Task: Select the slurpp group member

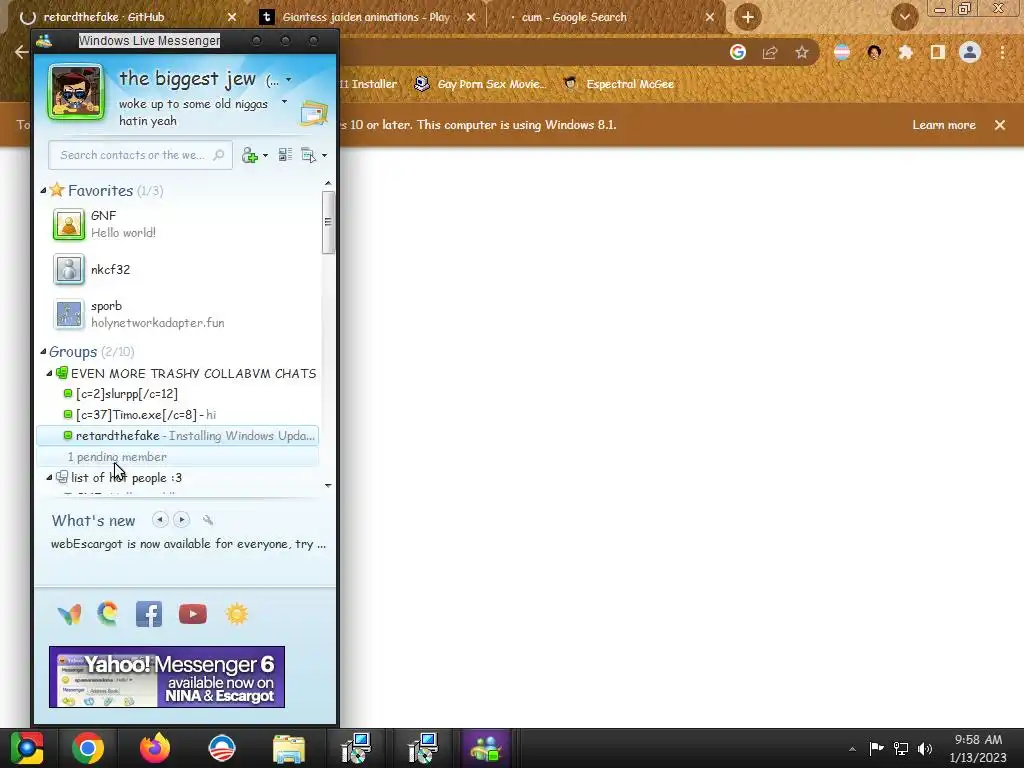Action: click(178, 394)
